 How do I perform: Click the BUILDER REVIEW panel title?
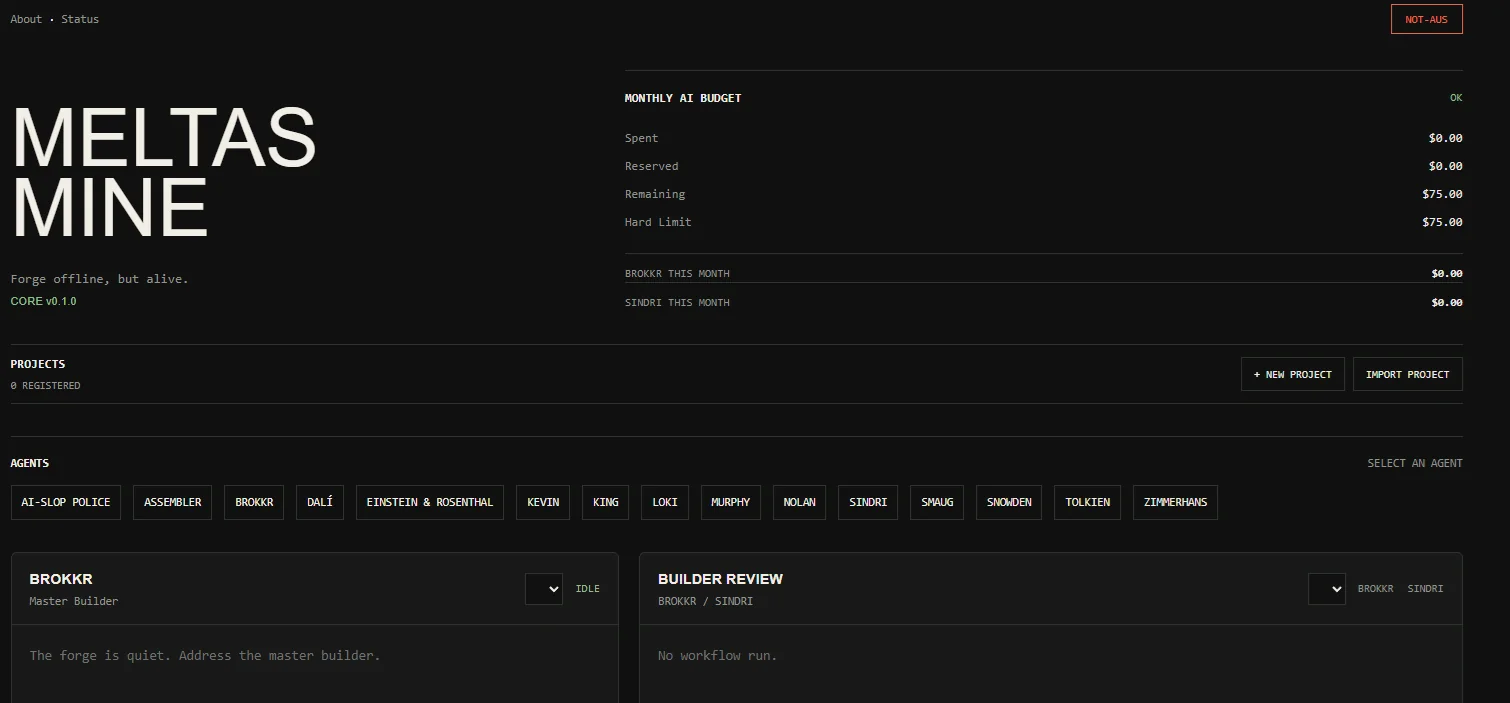tap(720, 579)
